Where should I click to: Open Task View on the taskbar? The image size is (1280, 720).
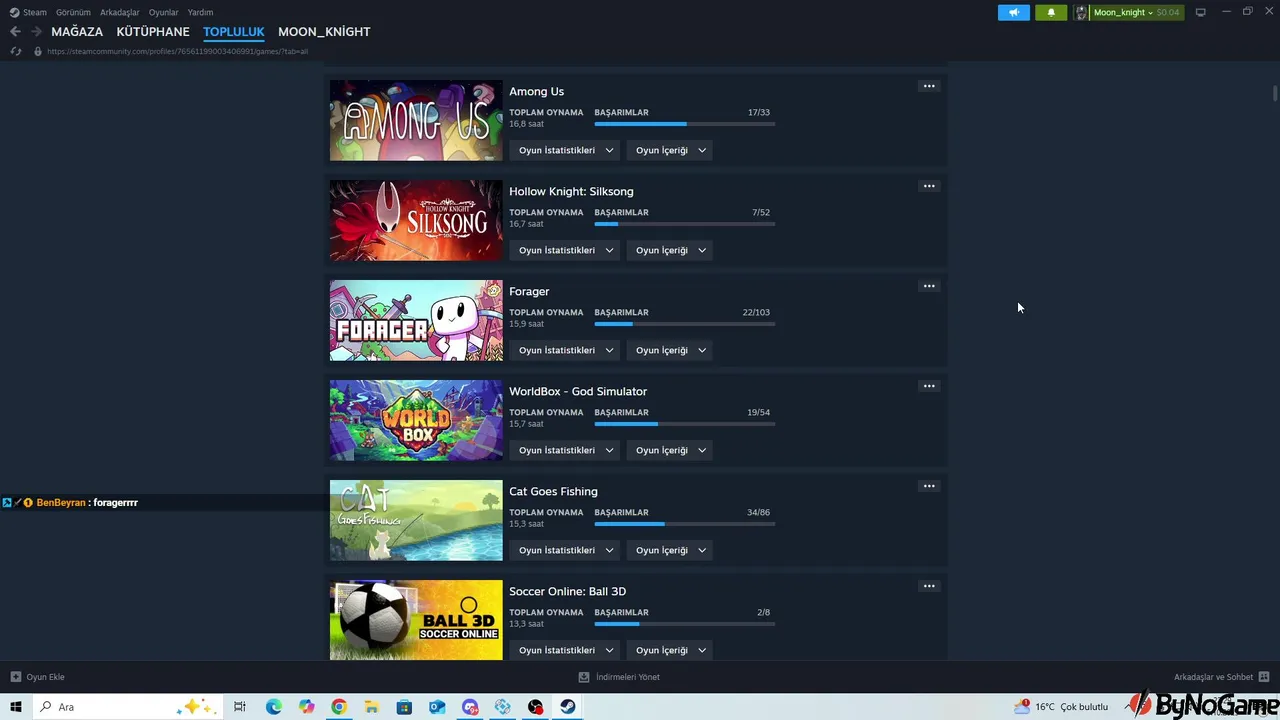coord(240,707)
